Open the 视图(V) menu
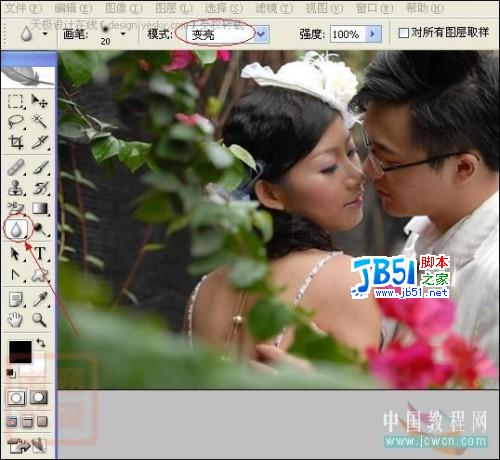The image size is (500, 460). [324, 8]
